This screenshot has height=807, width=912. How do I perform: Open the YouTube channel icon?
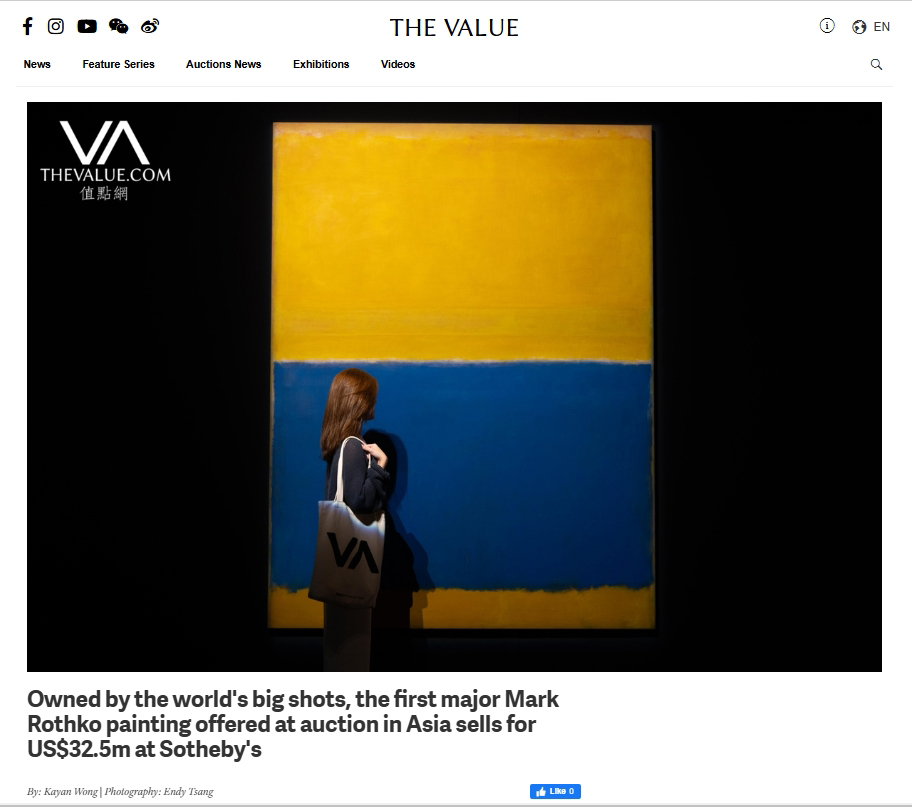coord(87,26)
